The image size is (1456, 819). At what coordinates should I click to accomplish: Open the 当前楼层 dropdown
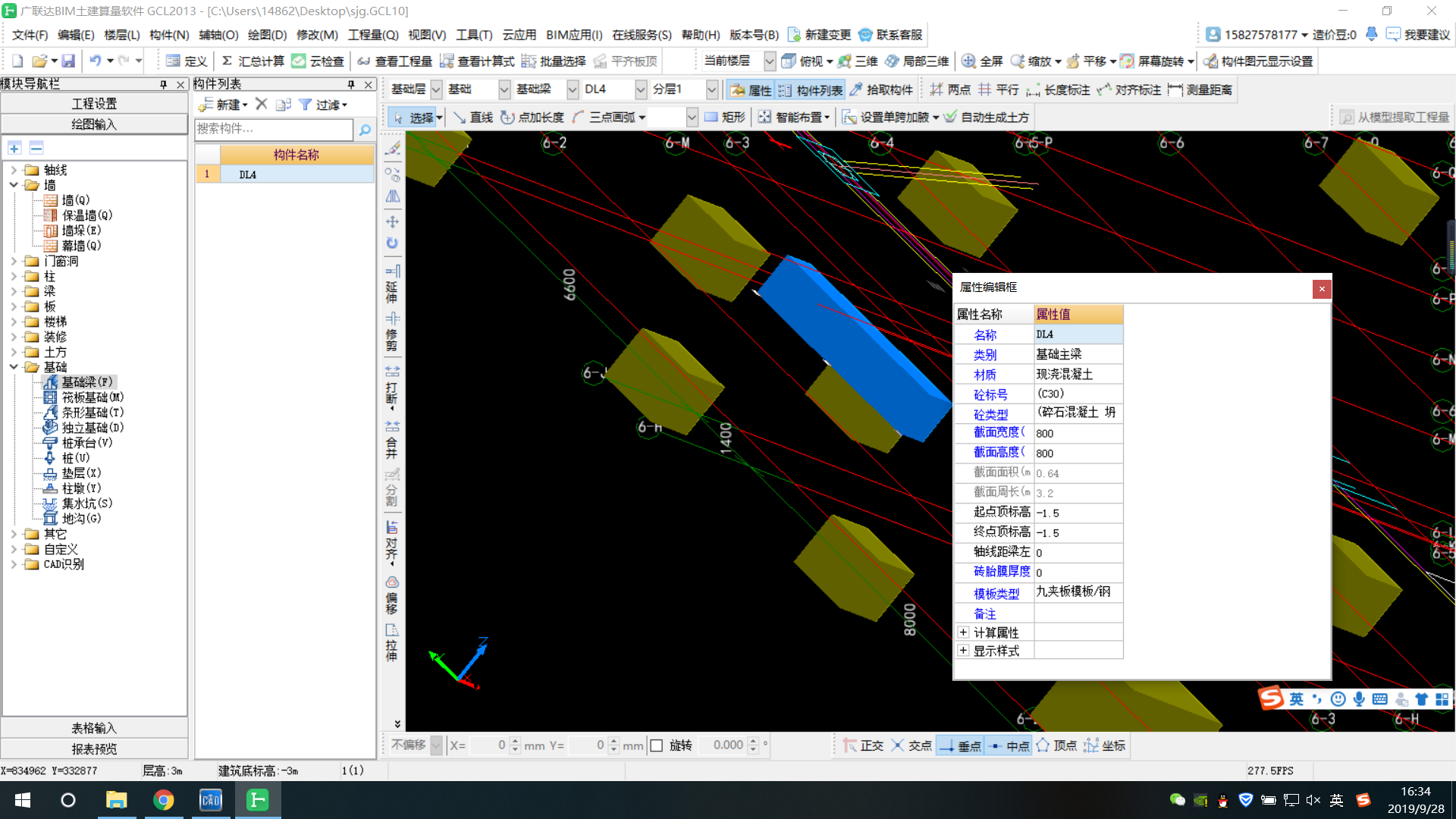point(770,61)
